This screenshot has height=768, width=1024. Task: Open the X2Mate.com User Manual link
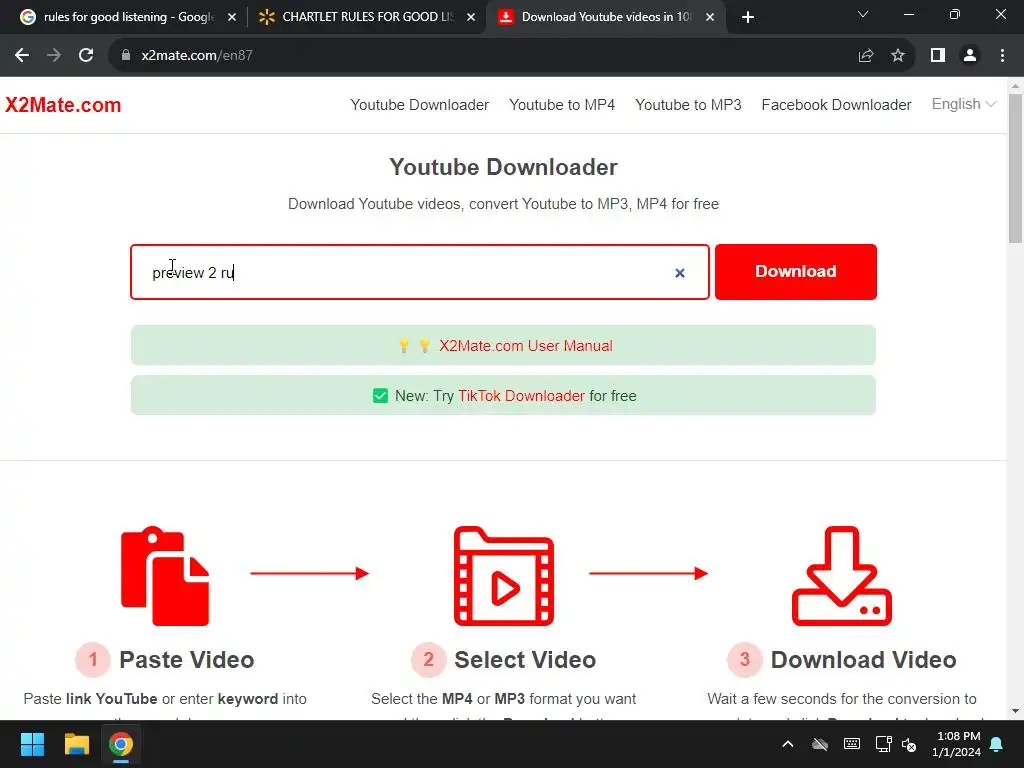(526, 345)
